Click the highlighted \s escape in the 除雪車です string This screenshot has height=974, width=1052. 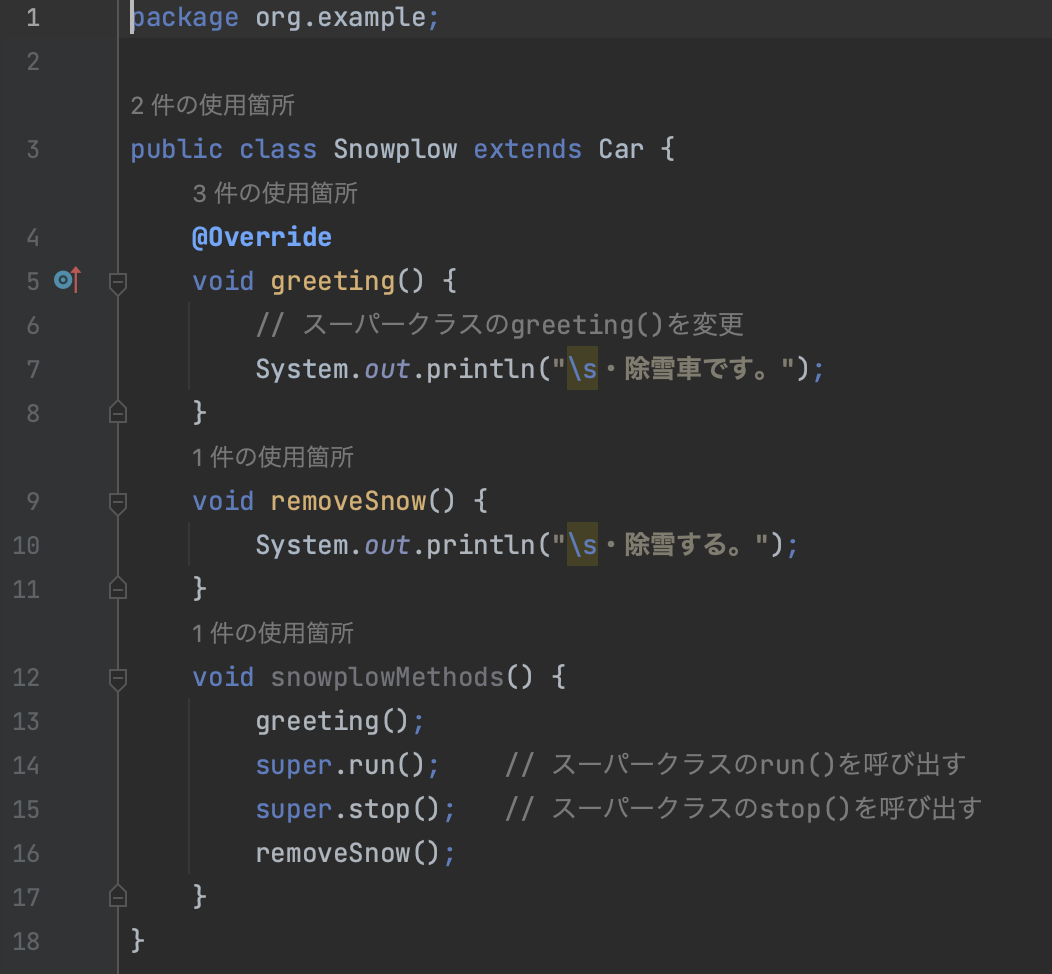point(582,369)
